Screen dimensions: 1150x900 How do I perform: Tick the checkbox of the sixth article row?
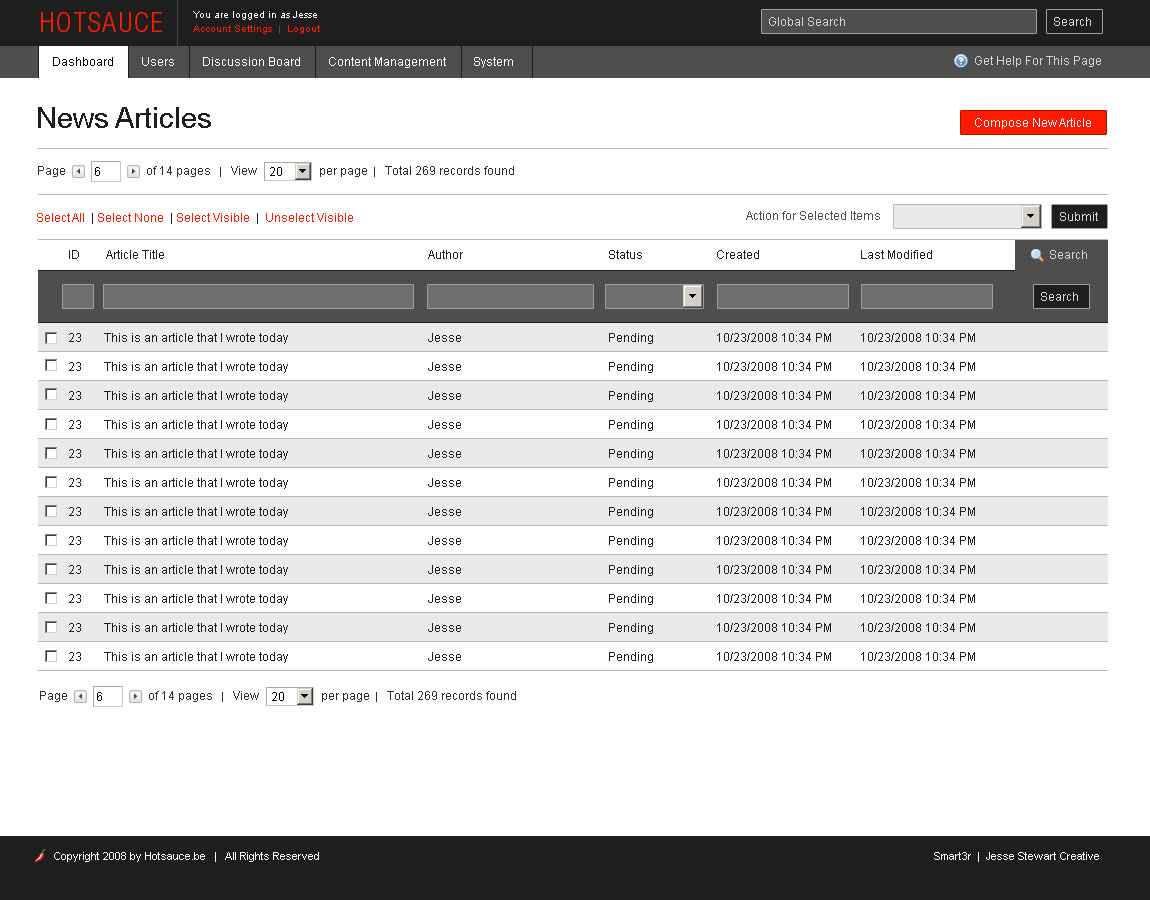[x=51, y=482]
